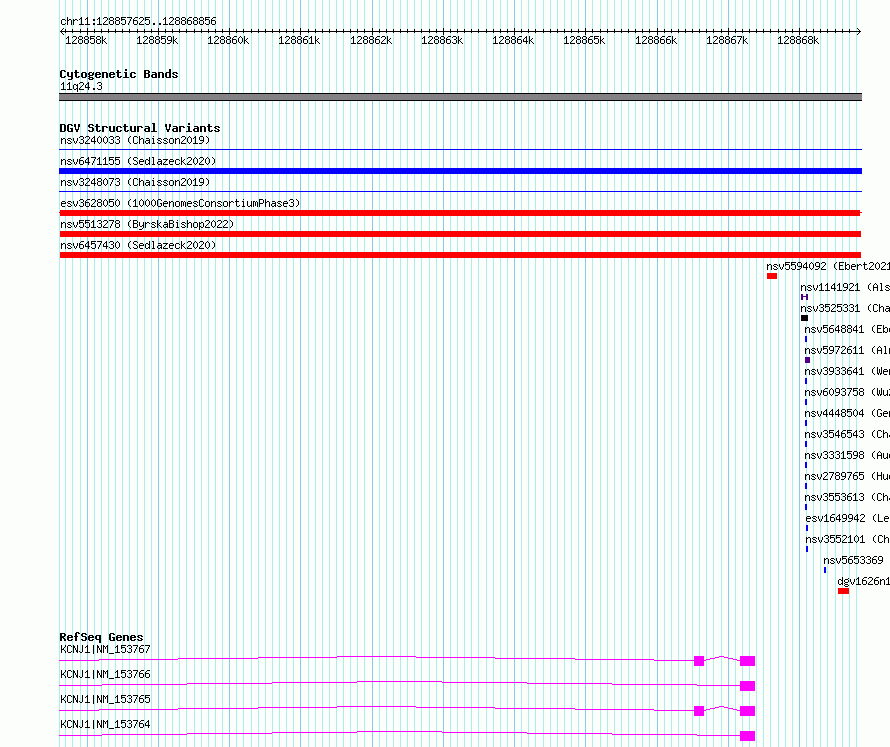Viewport: 890px width, 747px height.
Task: Open esv3628050 1000Genomes label
Action: point(180,203)
